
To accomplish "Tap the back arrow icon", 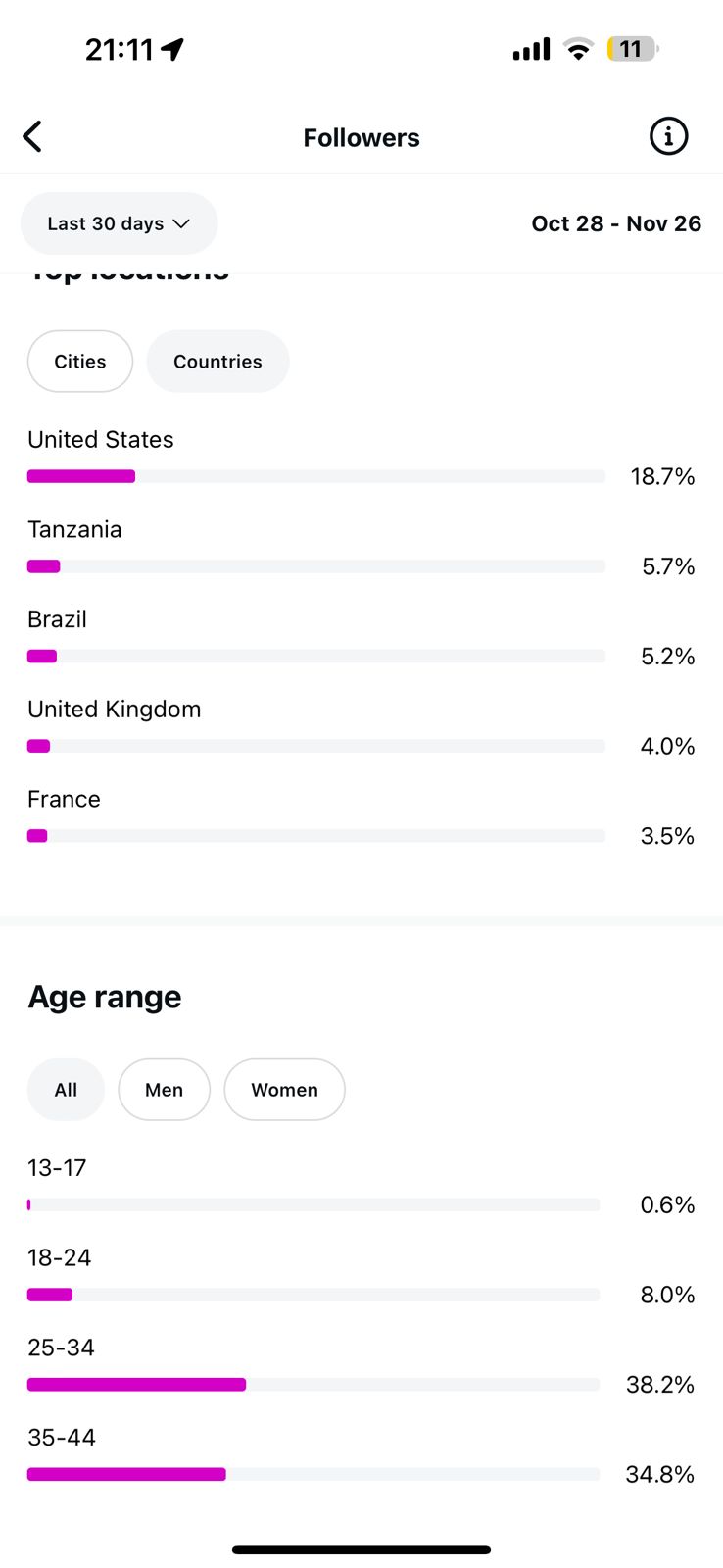I will (32, 137).
